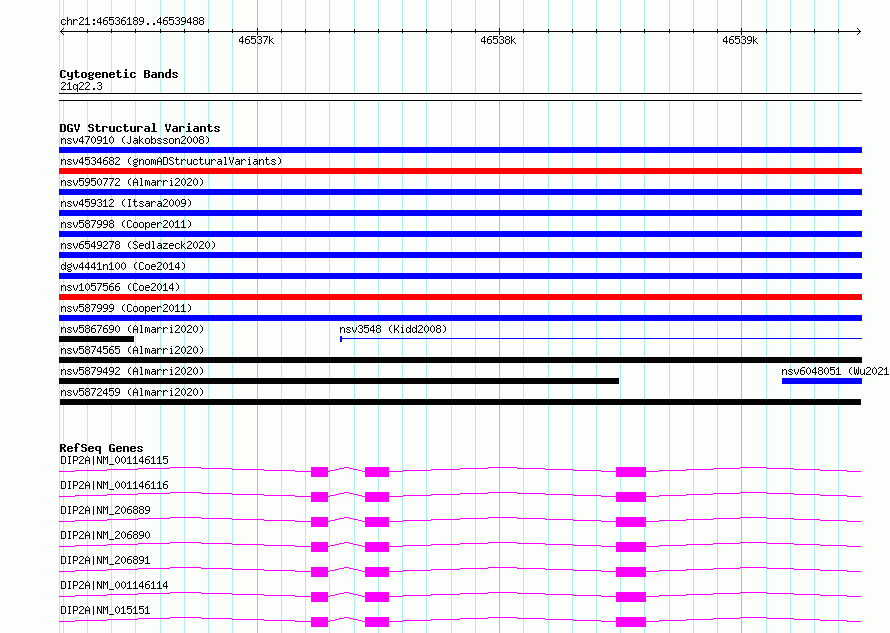Open variant nsv5950772 (Almarri2020) label

click(132, 182)
